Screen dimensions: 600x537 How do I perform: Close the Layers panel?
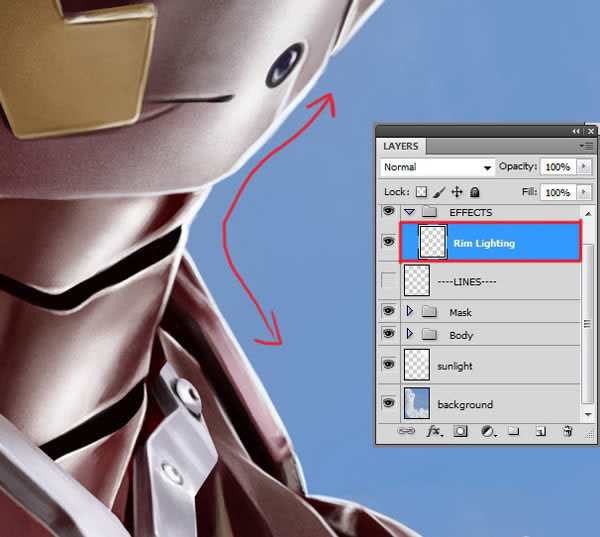[591, 131]
